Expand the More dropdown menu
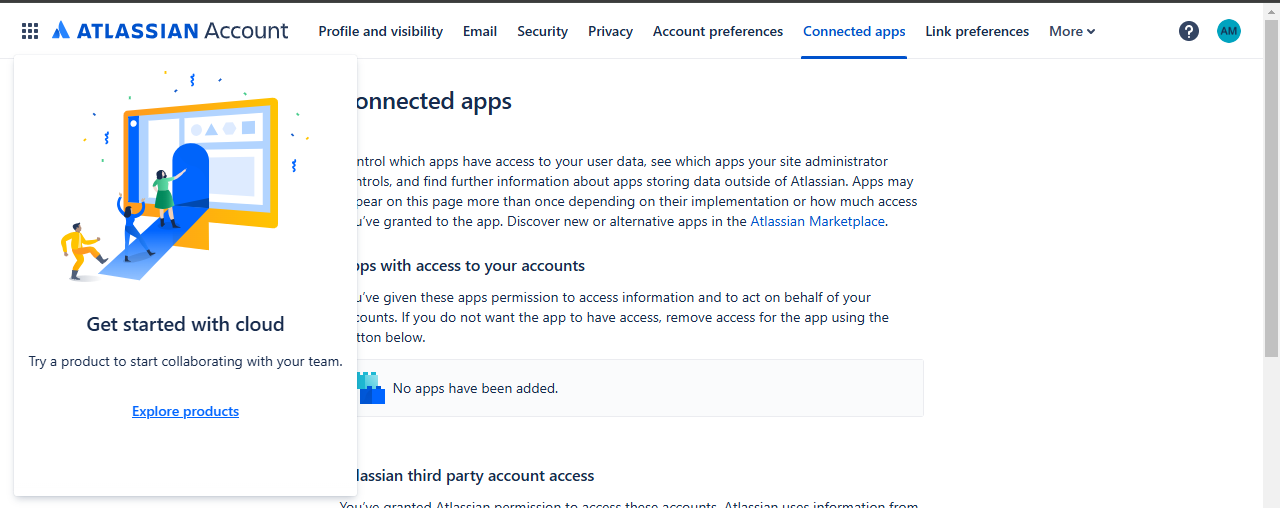 [1072, 31]
